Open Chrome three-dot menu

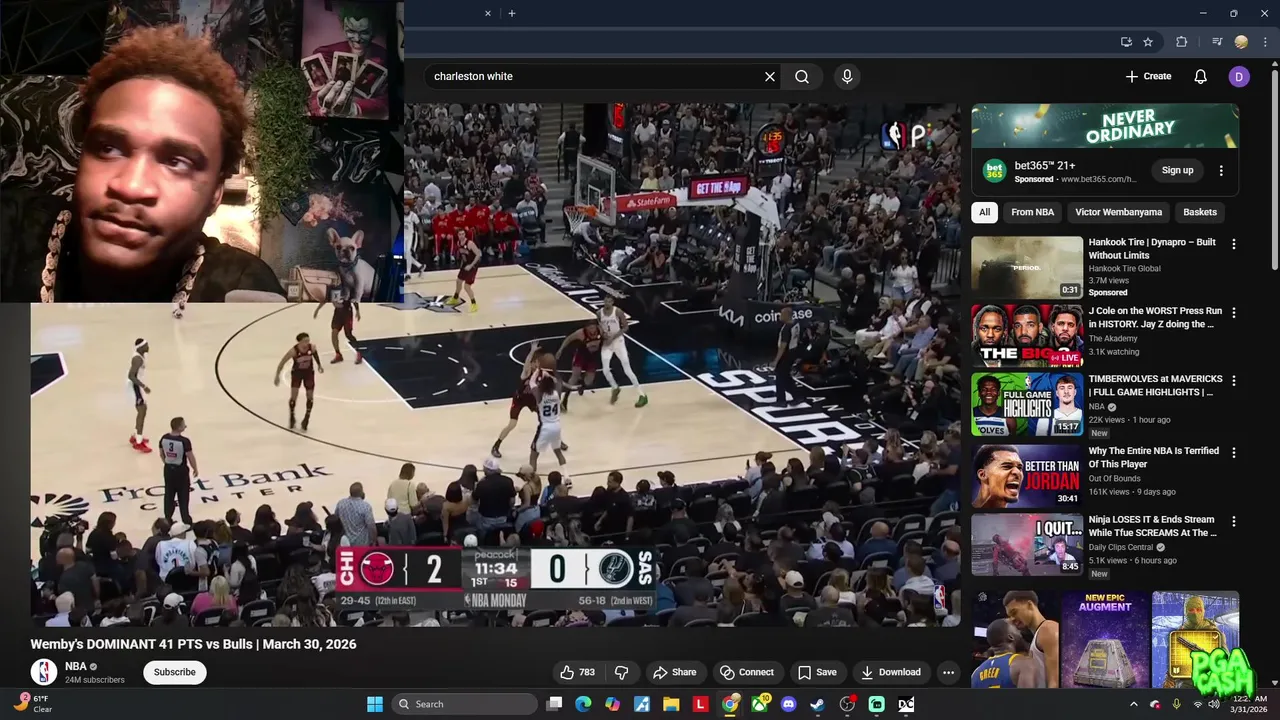pos(1264,42)
